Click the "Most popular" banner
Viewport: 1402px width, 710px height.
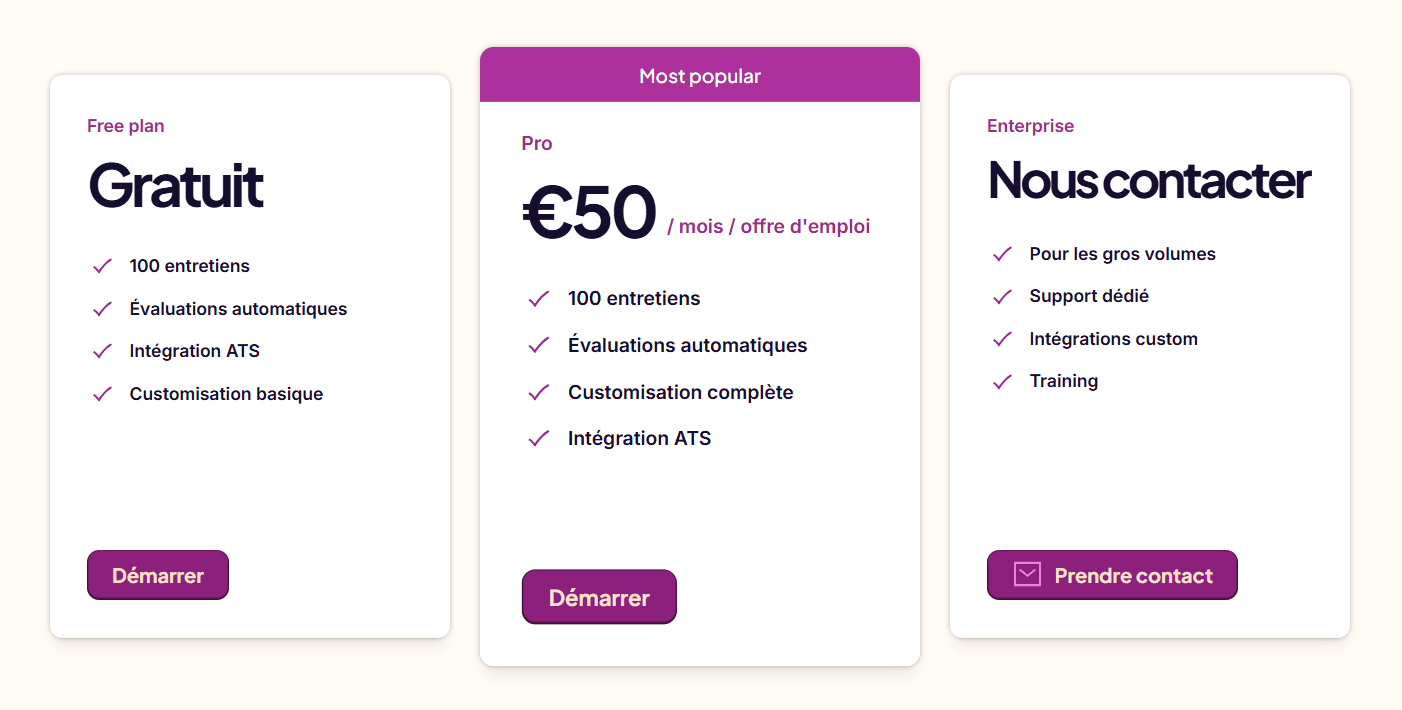700,75
